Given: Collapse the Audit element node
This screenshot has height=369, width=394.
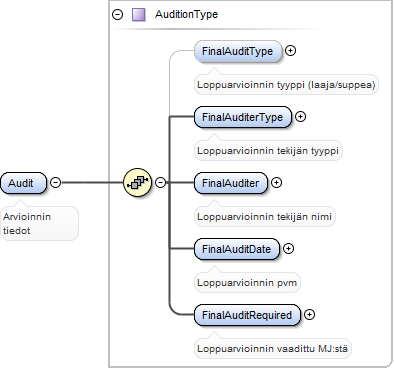Looking at the screenshot, I should coord(55,182).
